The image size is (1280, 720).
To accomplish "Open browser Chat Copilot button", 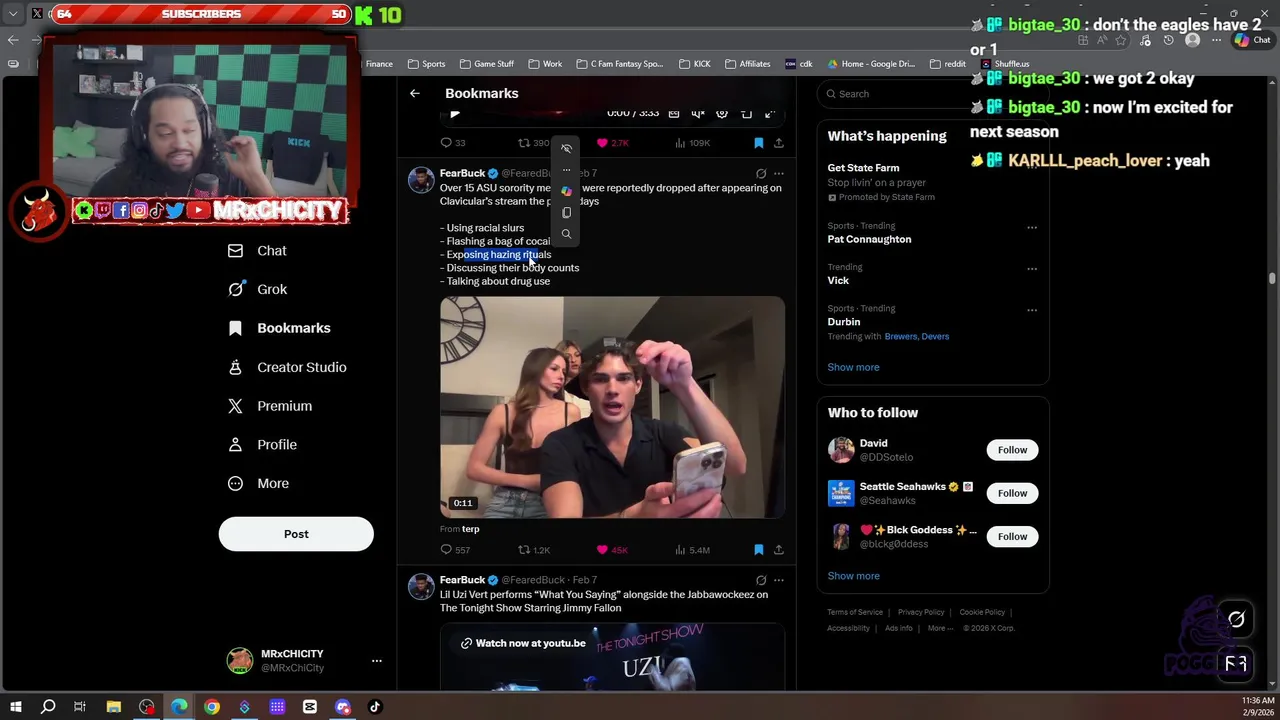I will click(x=1252, y=41).
